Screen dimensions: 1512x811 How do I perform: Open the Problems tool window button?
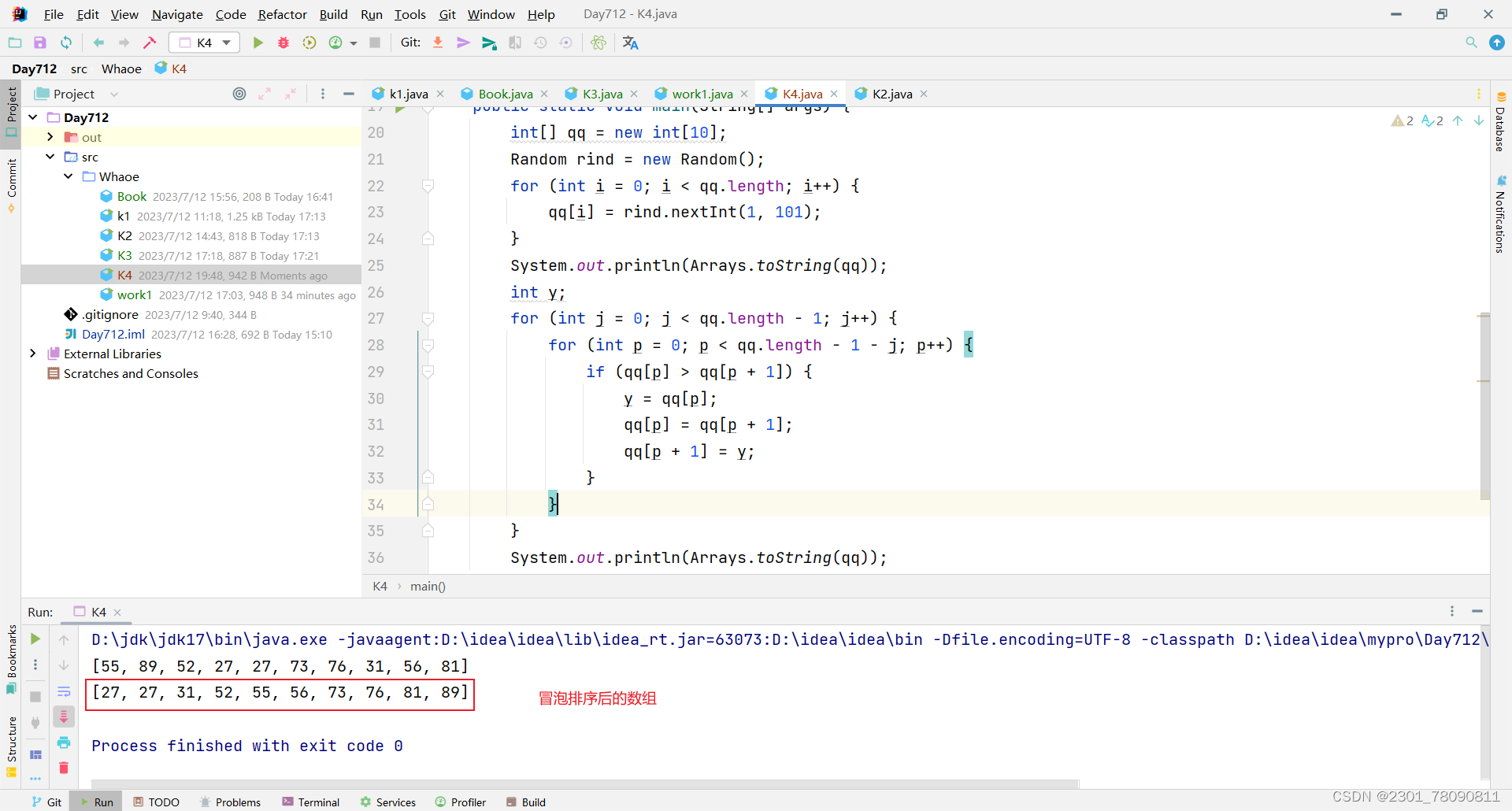tap(230, 802)
